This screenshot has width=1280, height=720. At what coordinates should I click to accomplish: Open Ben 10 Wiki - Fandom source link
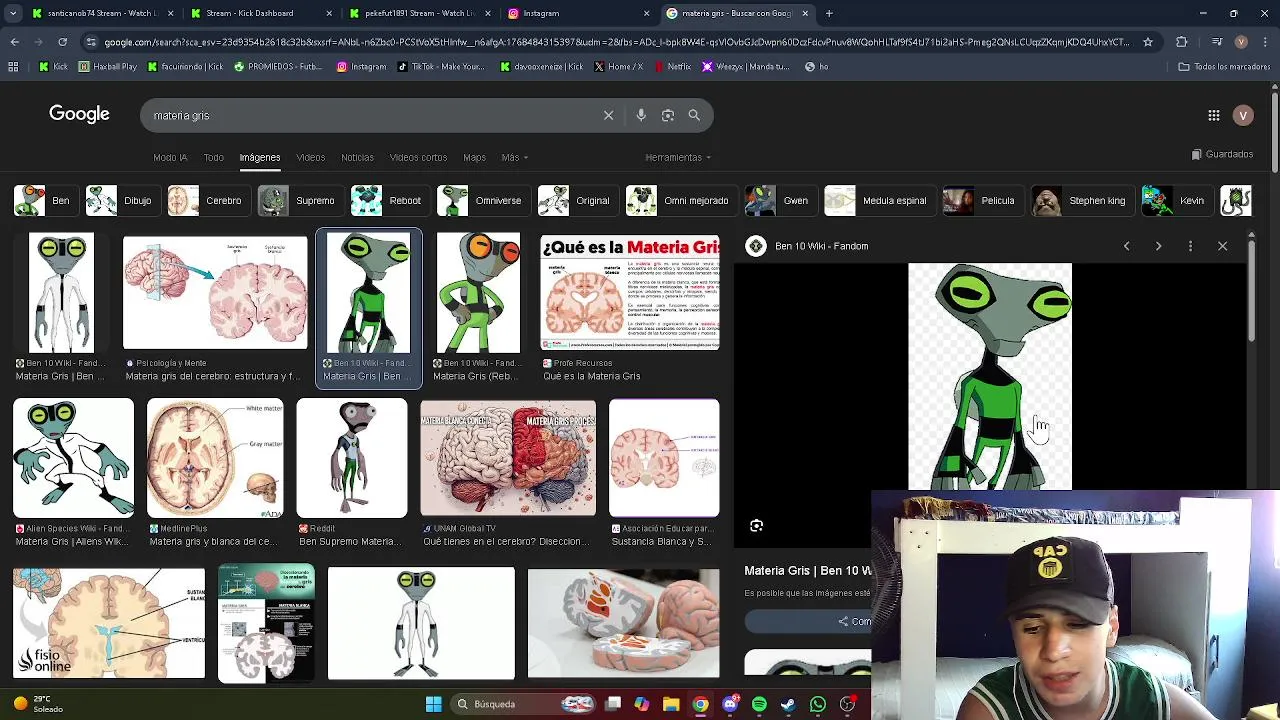pyautogui.click(x=821, y=246)
